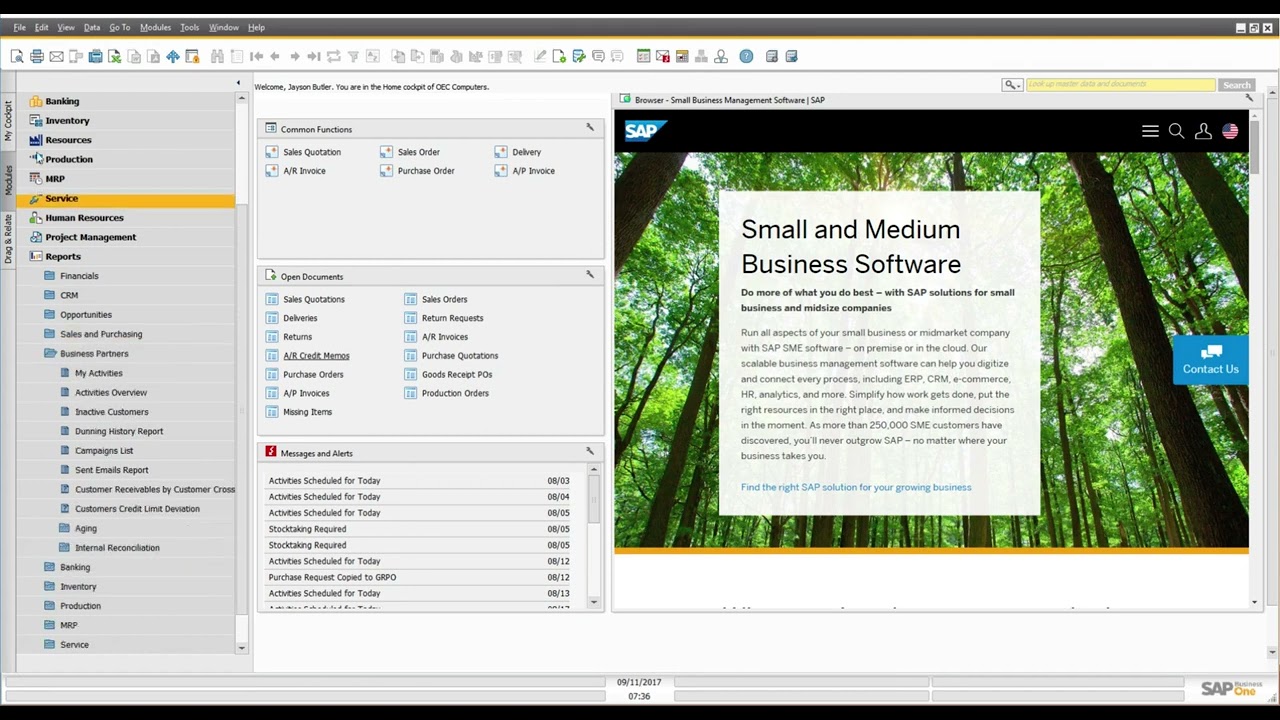Open the Tools menu
1280x720 pixels.
[189, 27]
